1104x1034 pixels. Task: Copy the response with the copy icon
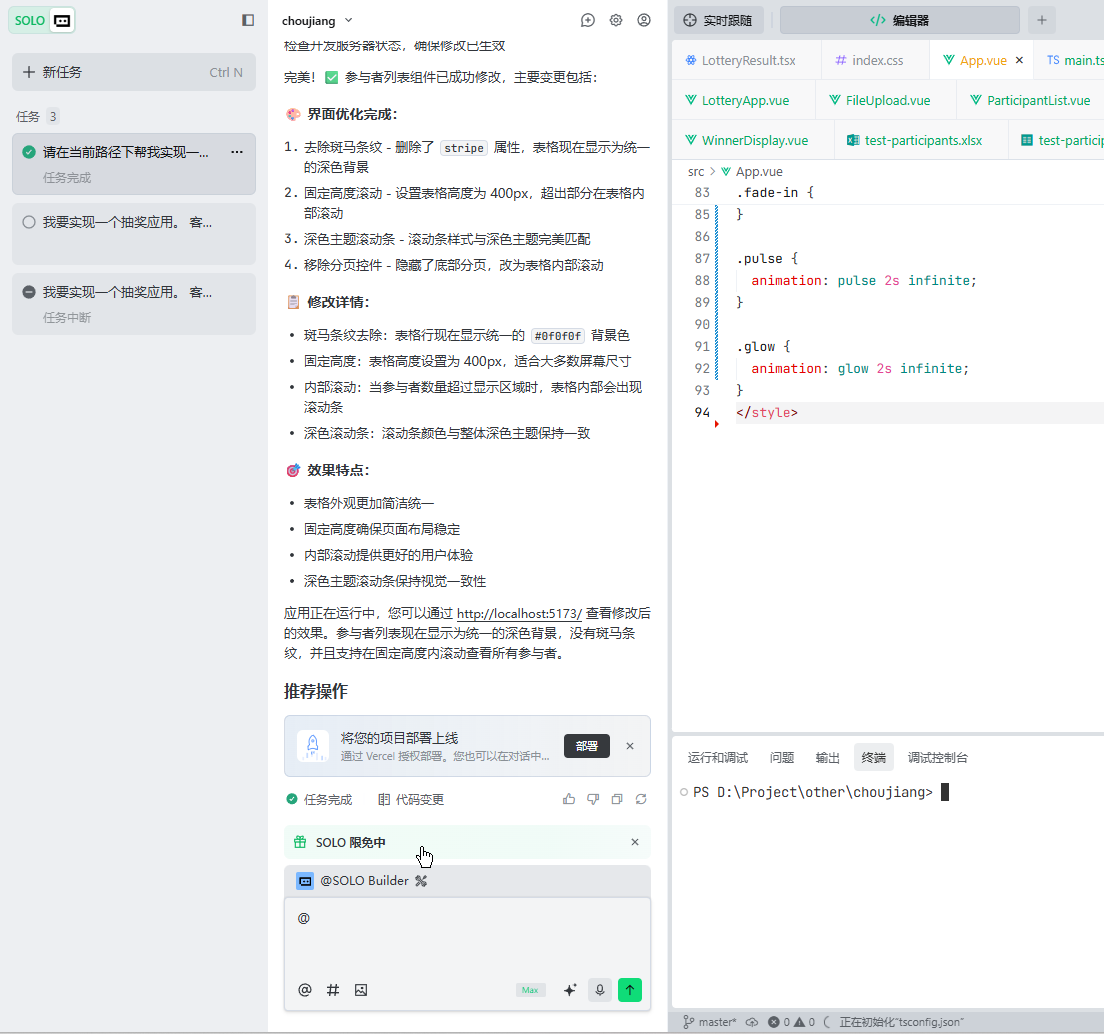617,799
